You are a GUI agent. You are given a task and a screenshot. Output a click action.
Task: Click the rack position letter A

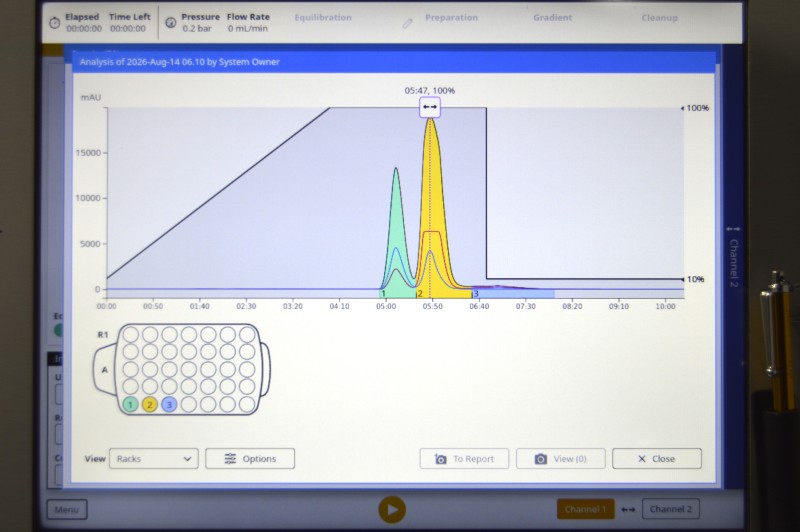[x=105, y=370]
